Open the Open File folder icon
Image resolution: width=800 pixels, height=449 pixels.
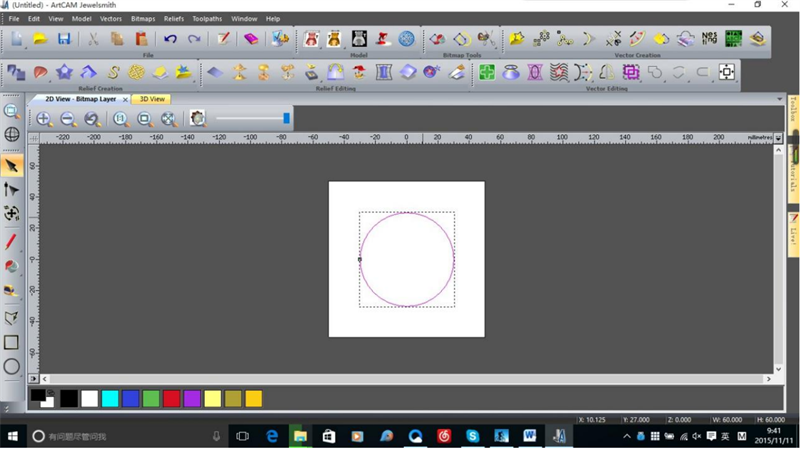40,39
